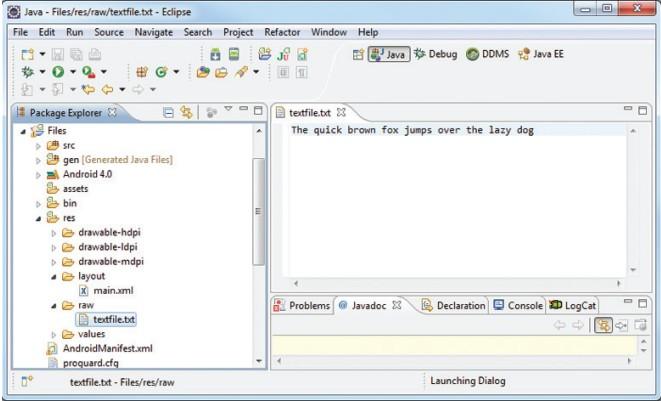The height and width of the screenshot is (401, 661).
Task: Switch to the Problems tab
Action: pos(302,305)
